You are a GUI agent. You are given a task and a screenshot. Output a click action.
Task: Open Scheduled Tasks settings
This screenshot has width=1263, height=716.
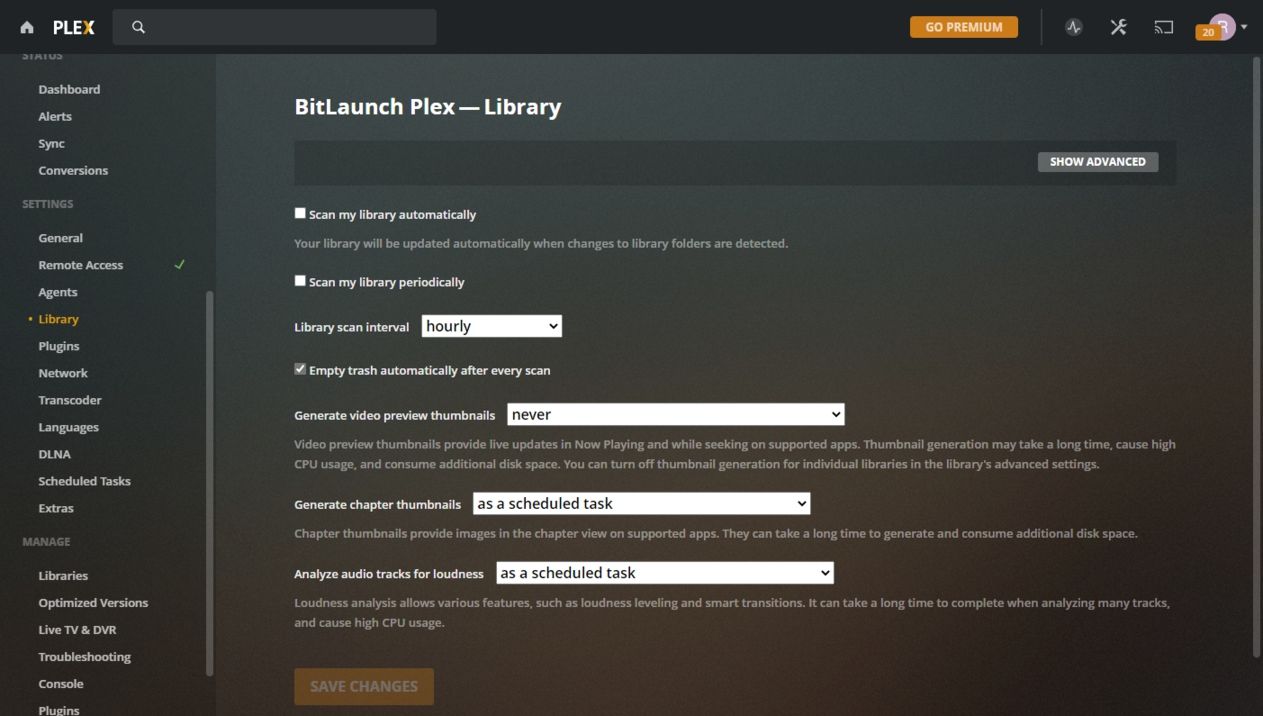click(x=84, y=481)
